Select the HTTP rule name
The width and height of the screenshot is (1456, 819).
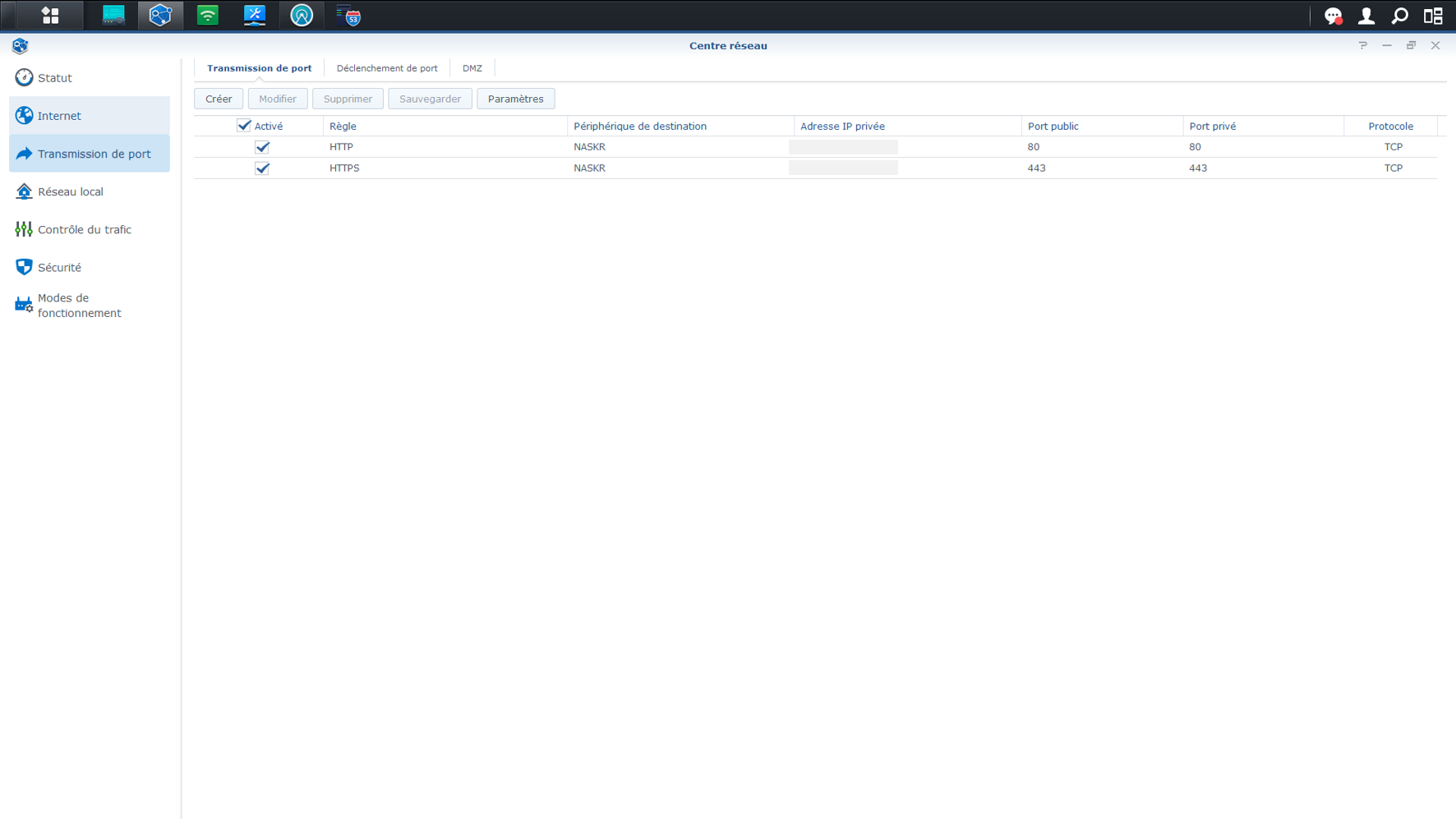pyautogui.click(x=341, y=147)
